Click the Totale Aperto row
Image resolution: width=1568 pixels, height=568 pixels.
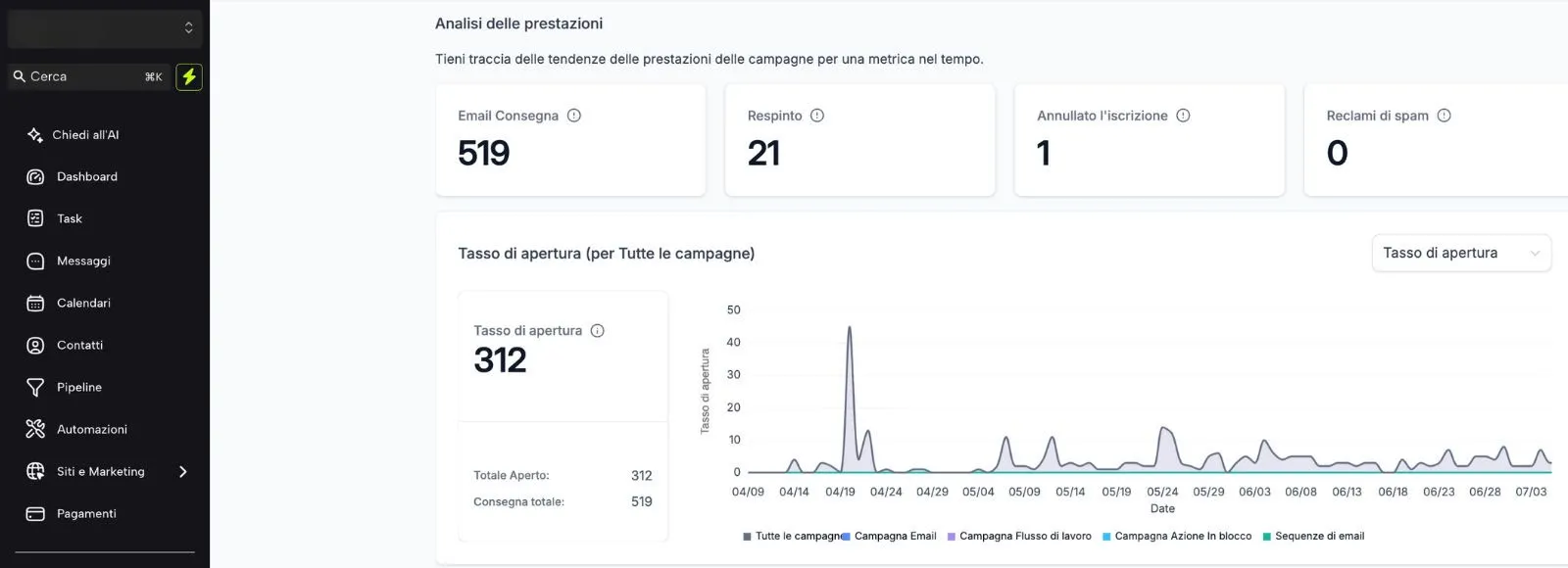[x=563, y=476]
